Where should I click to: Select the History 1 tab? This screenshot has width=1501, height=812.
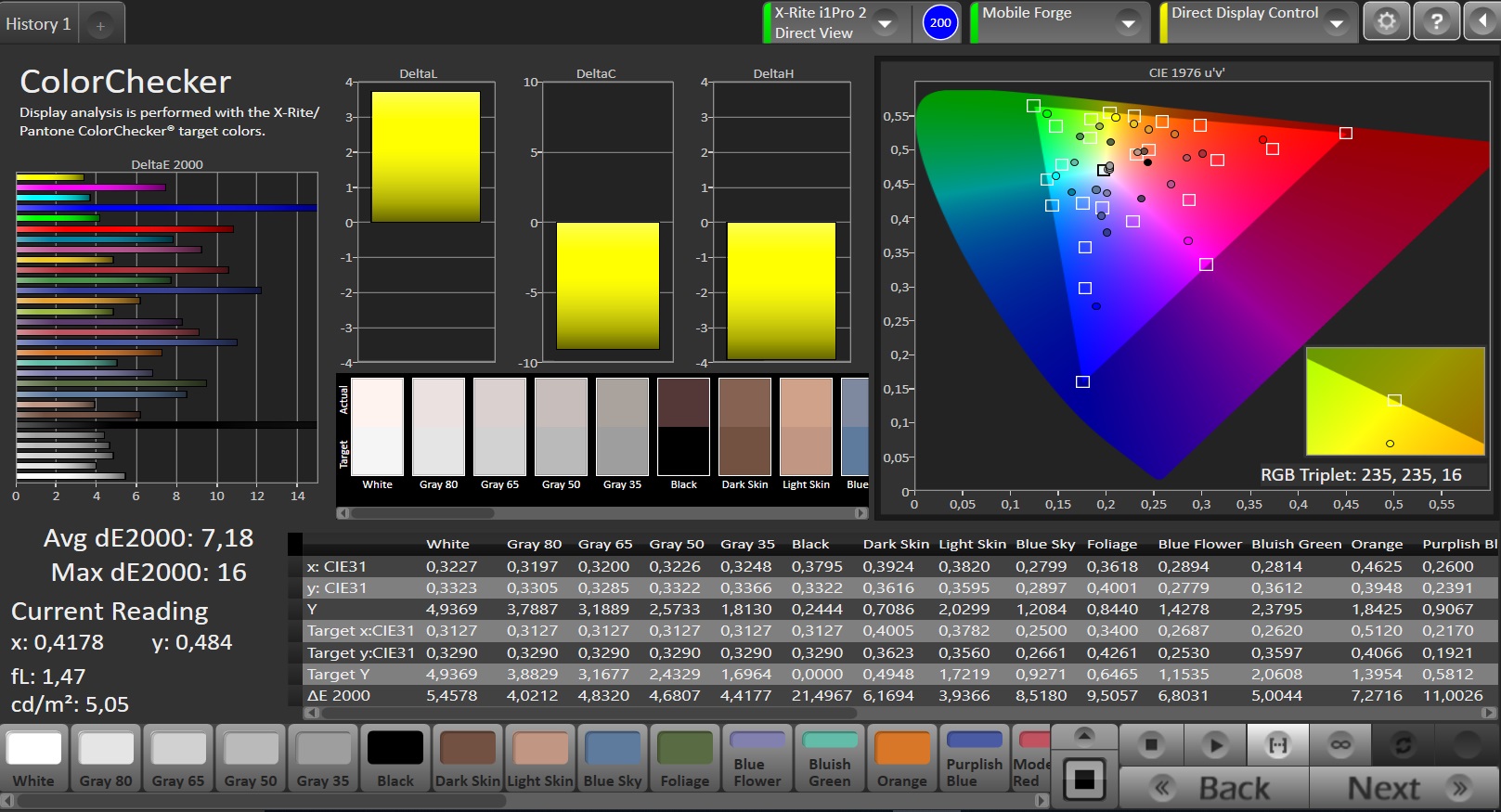pos(39,24)
